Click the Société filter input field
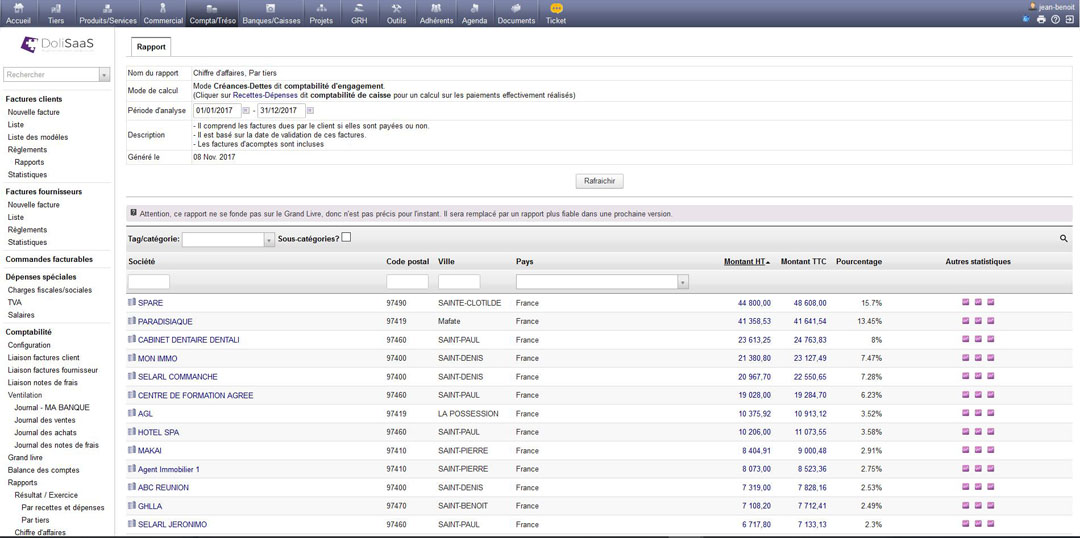1080x538 pixels. tap(149, 282)
